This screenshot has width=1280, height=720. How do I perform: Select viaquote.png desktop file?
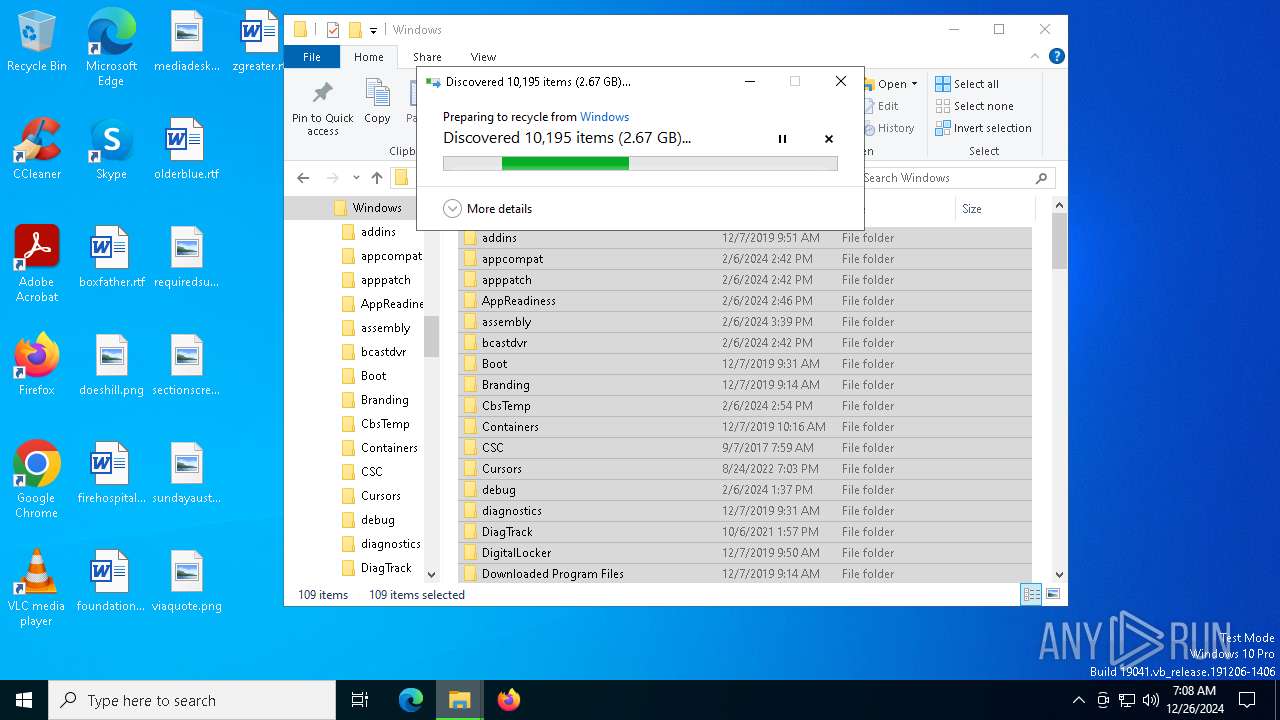[x=186, y=581]
